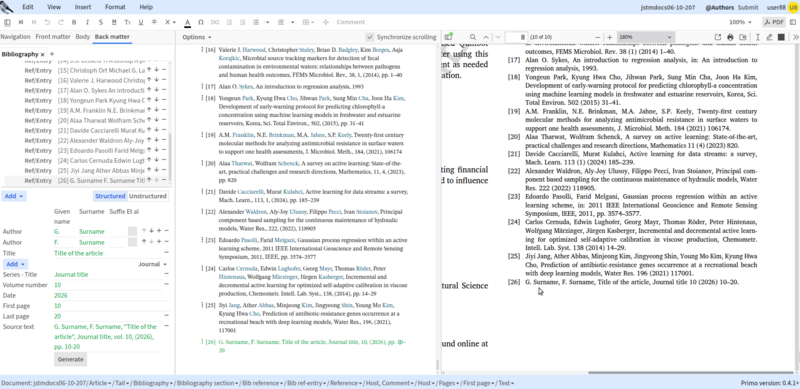Switch to the Body tab

tap(83, 37)
